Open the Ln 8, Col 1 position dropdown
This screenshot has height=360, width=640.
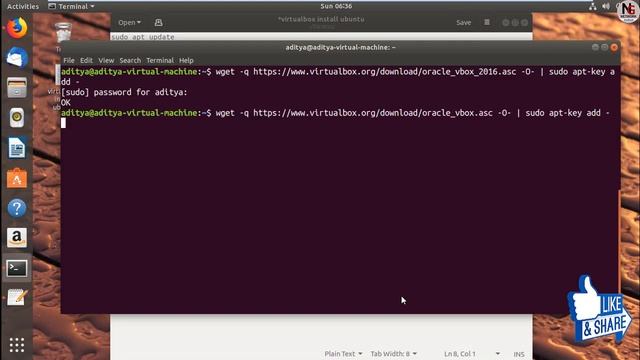pos(472,354)
